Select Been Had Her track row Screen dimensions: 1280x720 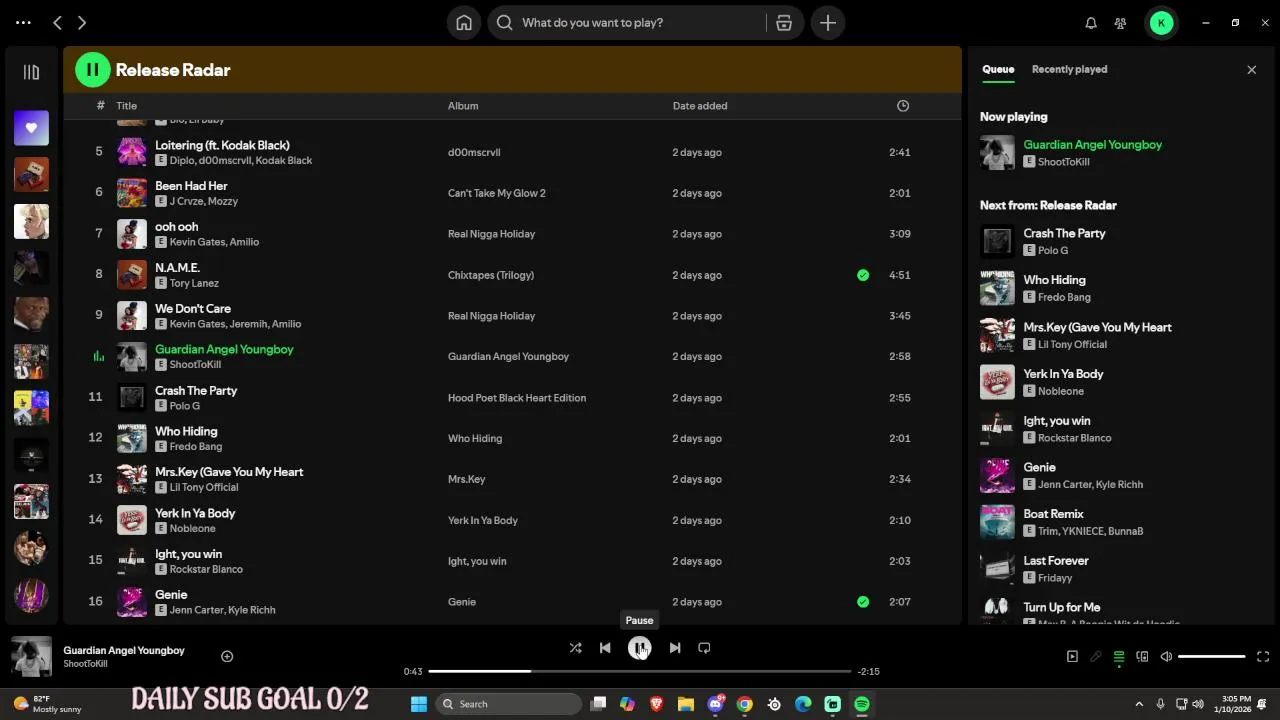click(x=512, y=193)
